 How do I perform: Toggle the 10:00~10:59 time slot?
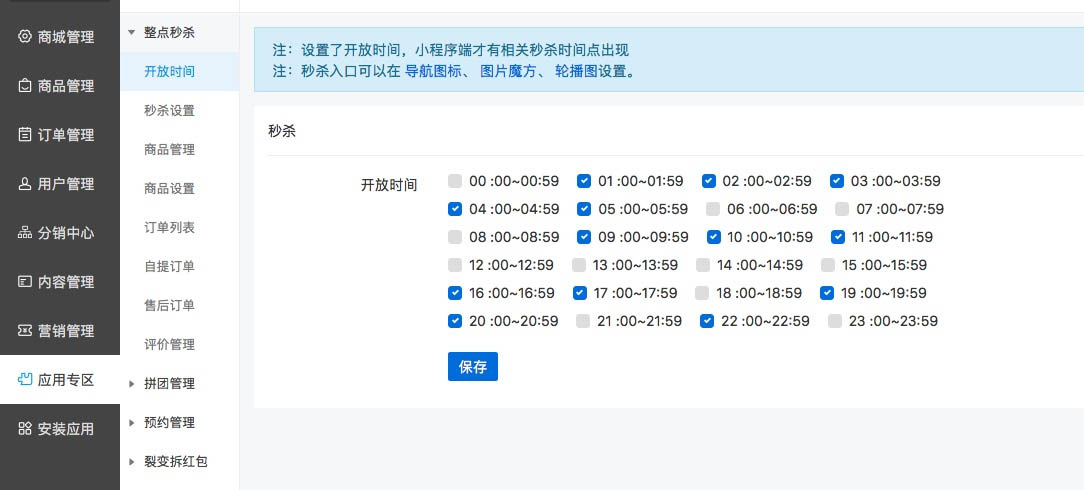point(713,237)
